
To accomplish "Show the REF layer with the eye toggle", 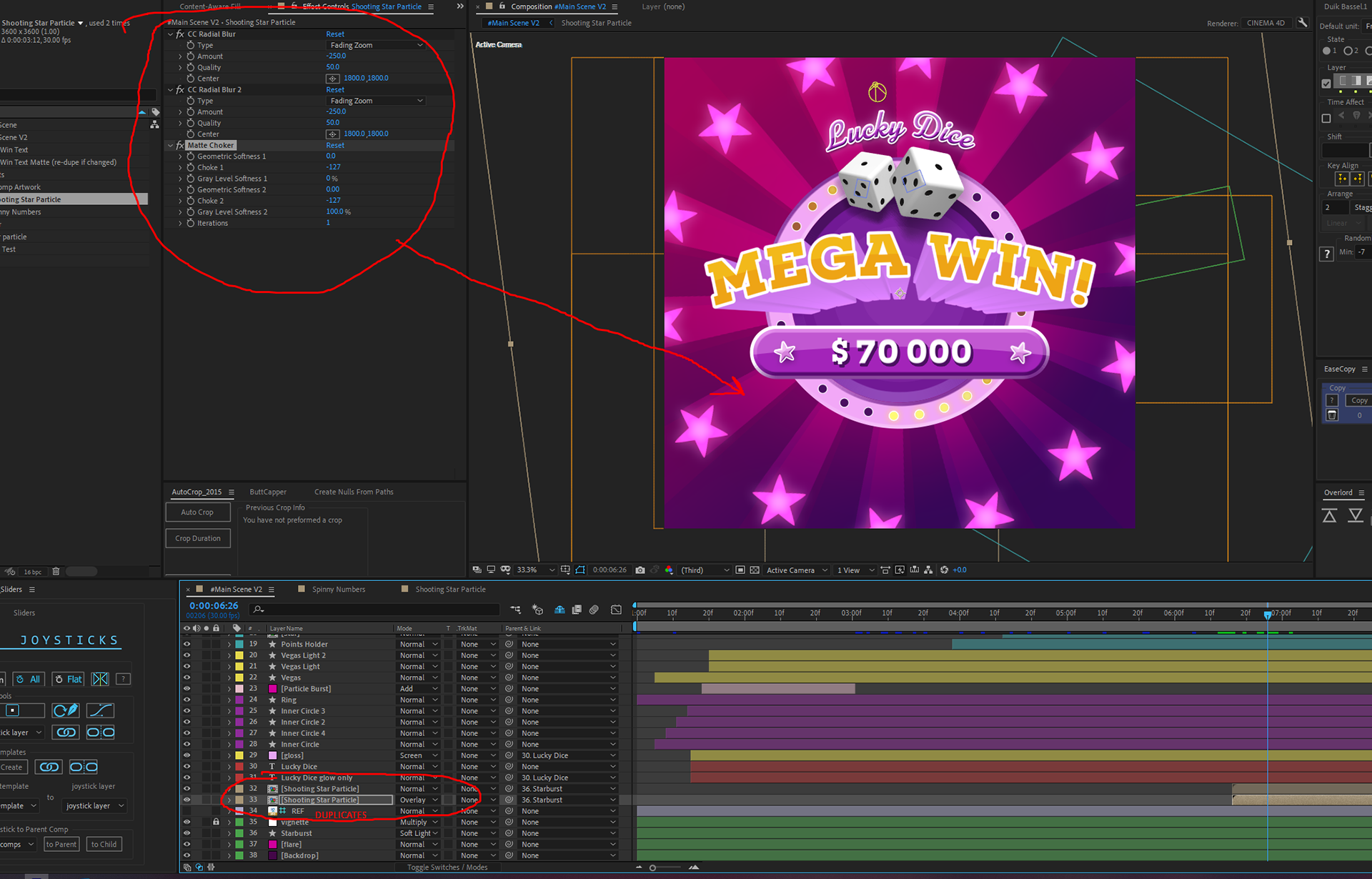I will coord(187,810).
